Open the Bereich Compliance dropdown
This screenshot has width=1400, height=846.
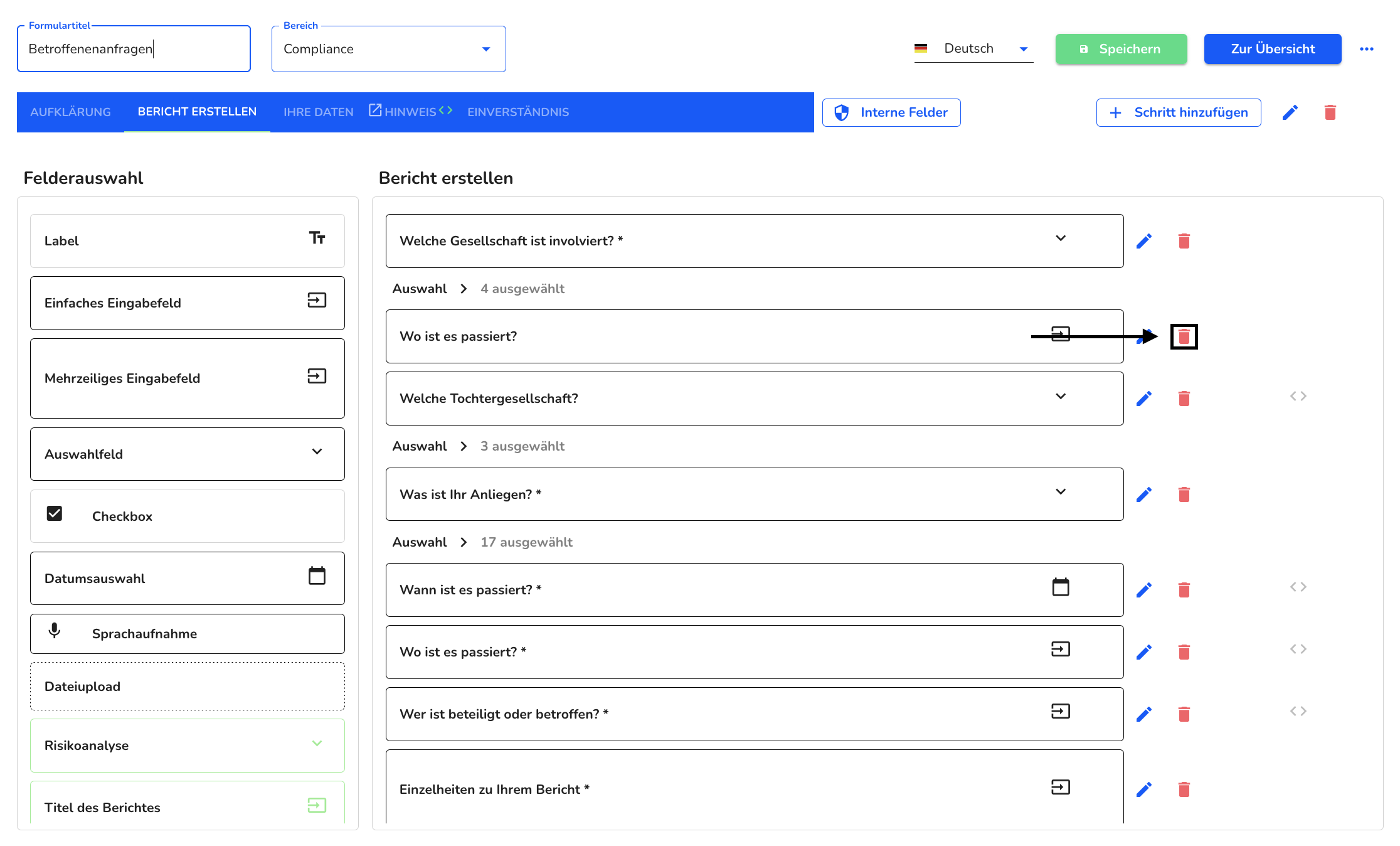388,49
